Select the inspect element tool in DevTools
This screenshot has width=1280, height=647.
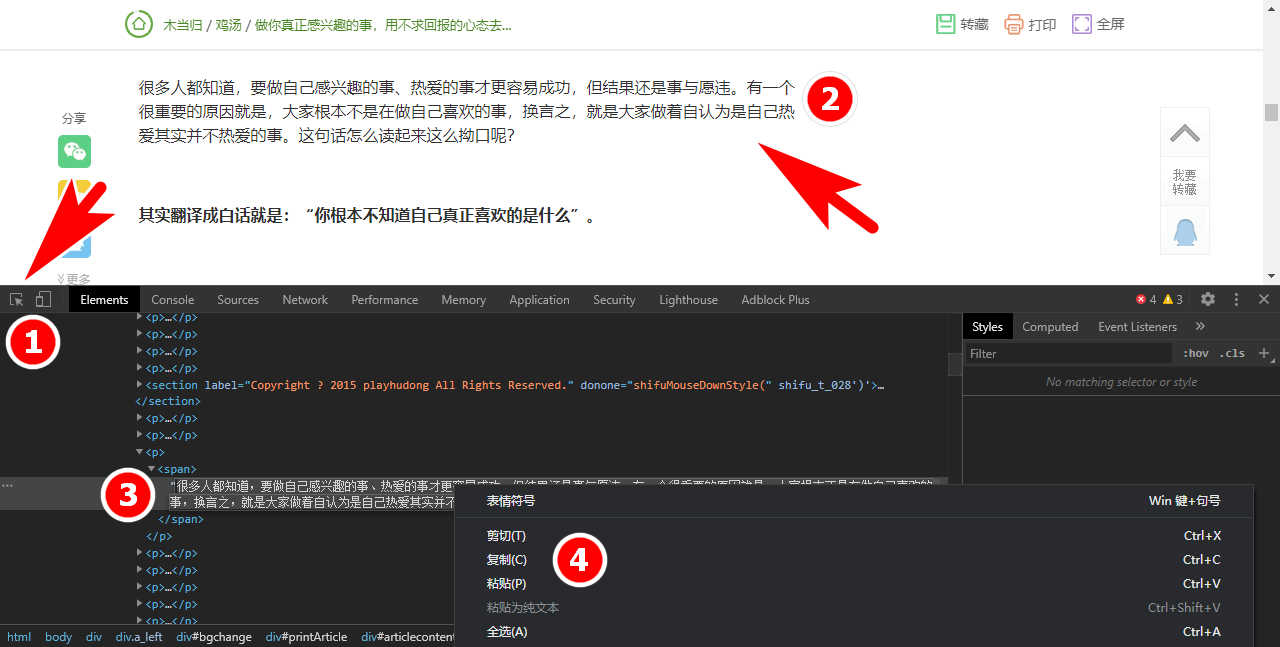pos(15,299)
